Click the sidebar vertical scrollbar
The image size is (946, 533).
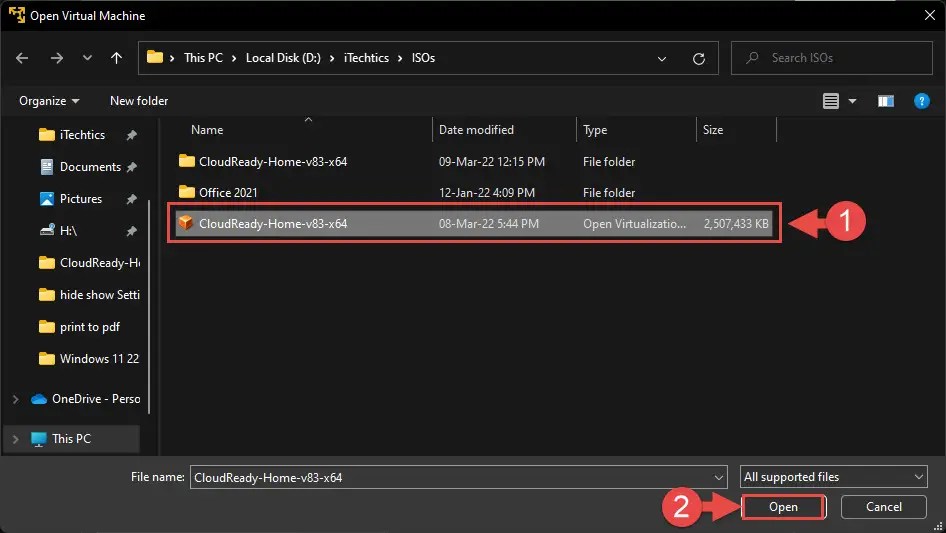click(150, 308)
